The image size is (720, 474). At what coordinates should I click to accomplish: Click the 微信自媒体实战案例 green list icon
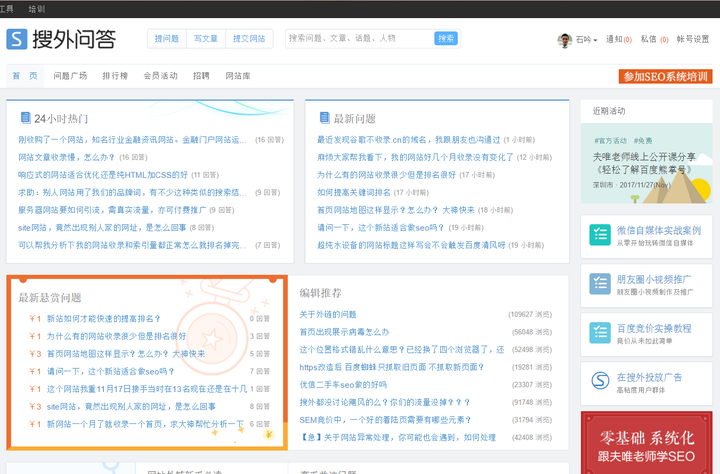point(600,235)
